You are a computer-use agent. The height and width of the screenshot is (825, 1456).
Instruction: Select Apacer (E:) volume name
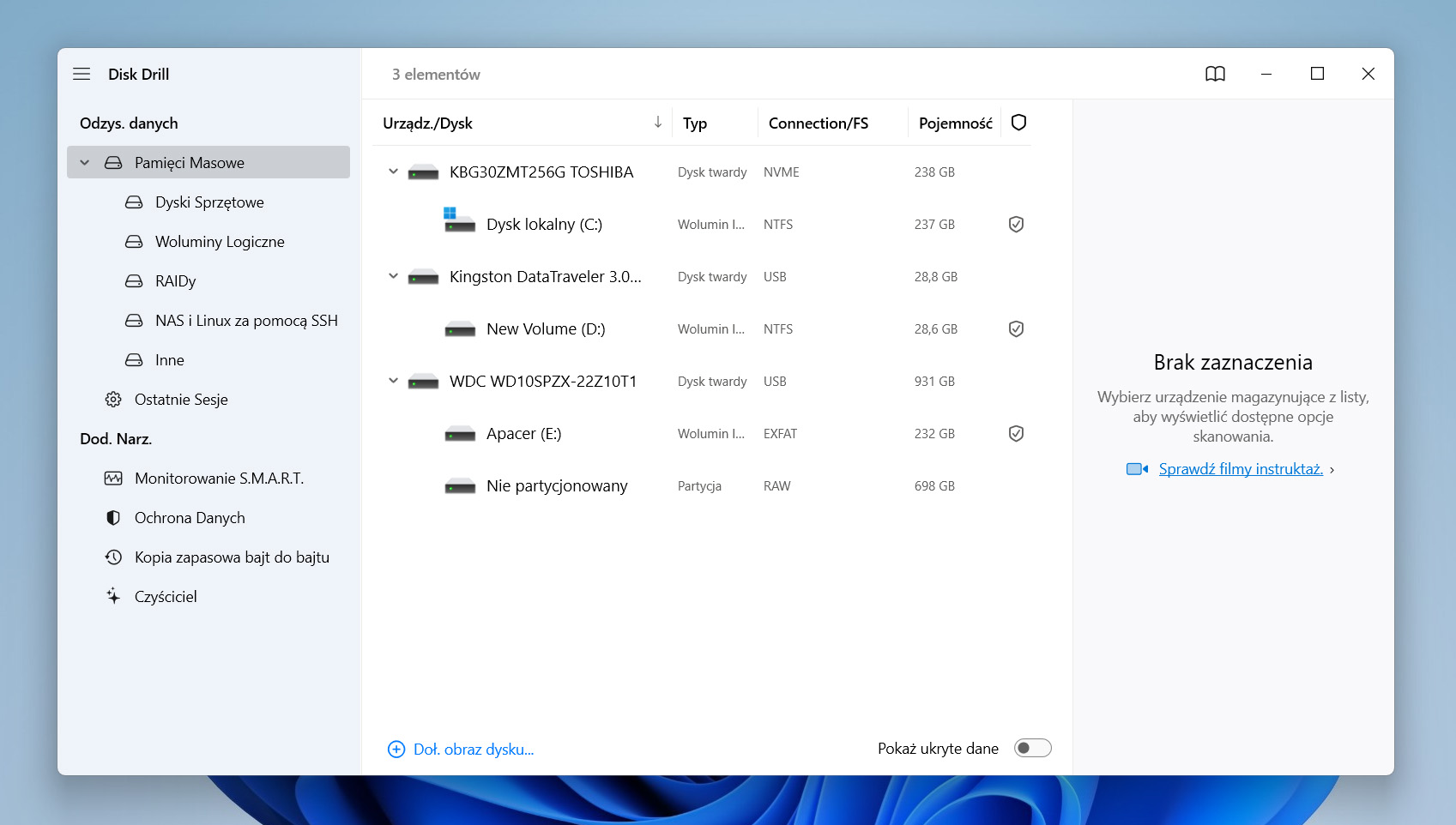[x=523, y=434]
